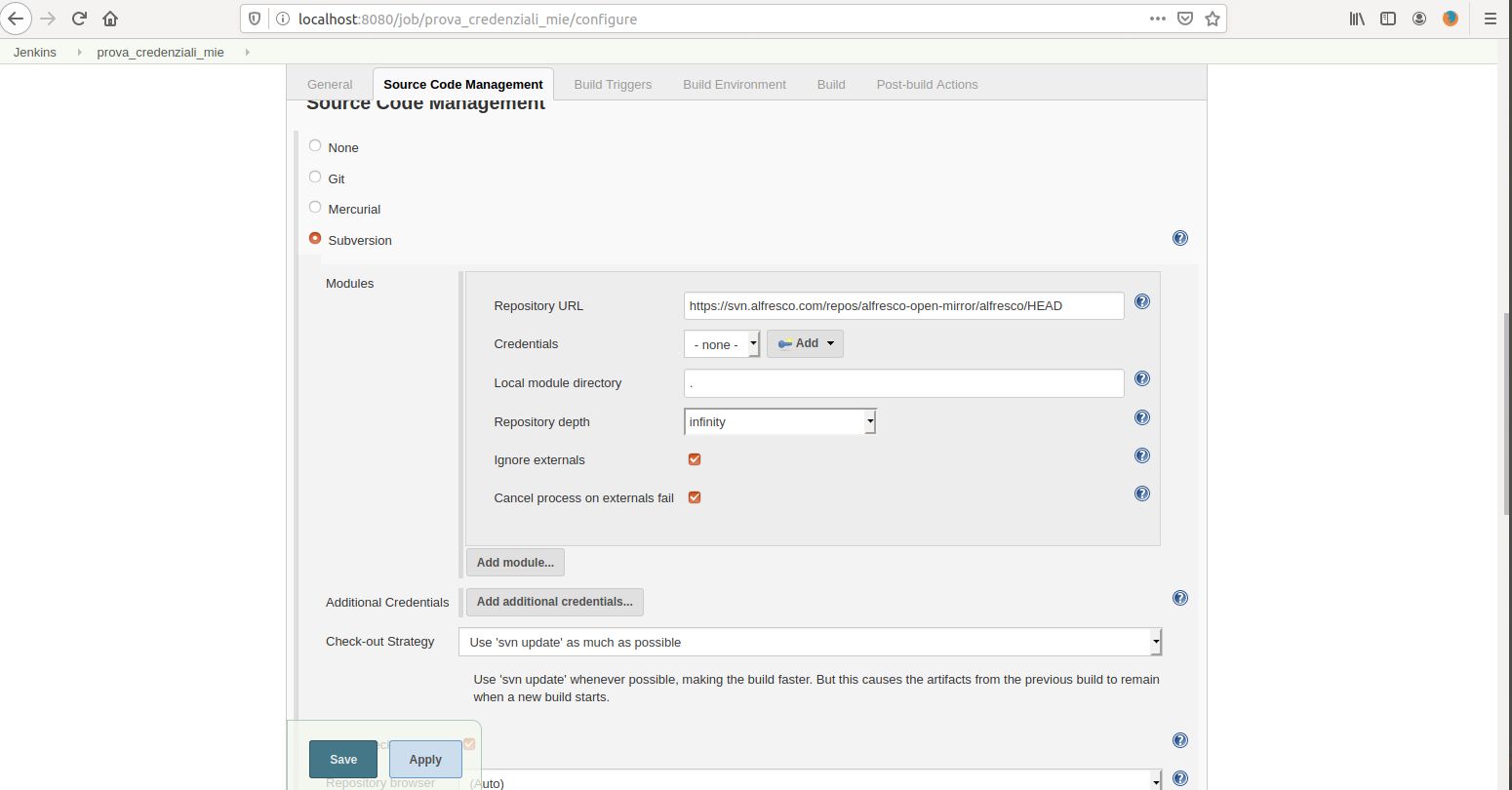
Task: Open the Repository depth infinity dropdown
Action: (x=780, y=421)
